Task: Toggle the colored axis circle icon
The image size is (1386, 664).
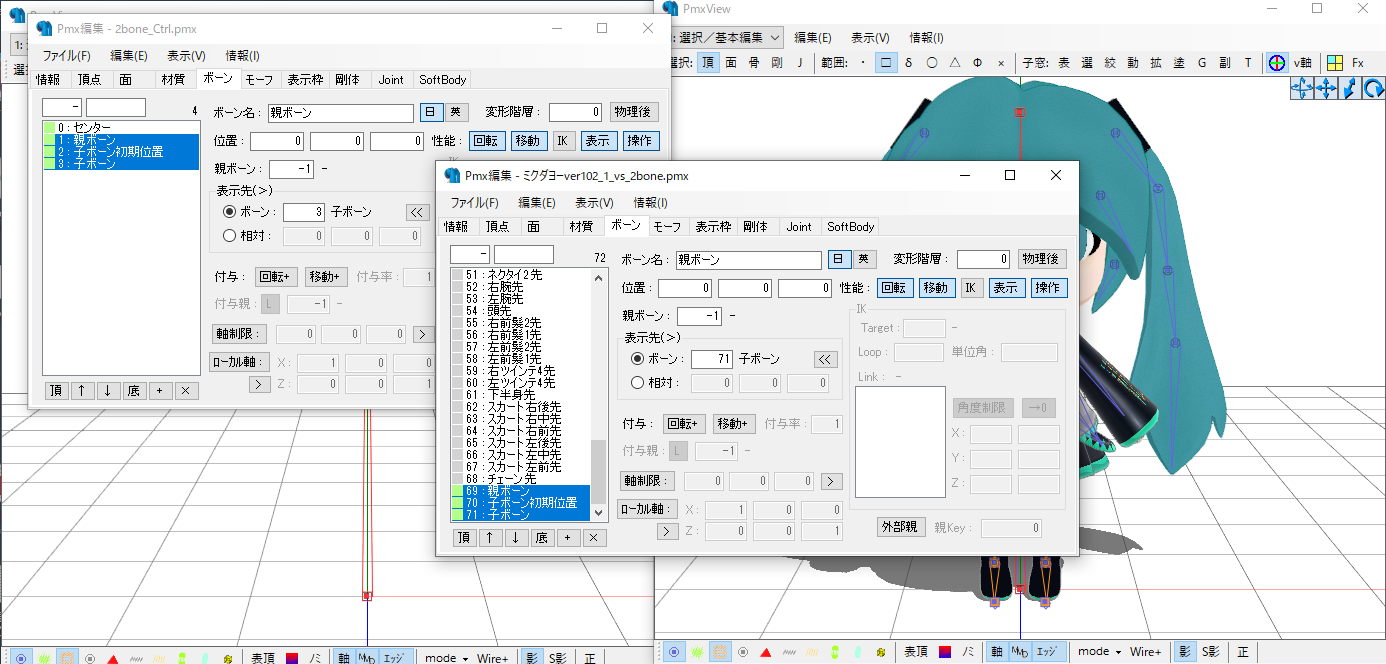Action: click(x=1277, y=62)
